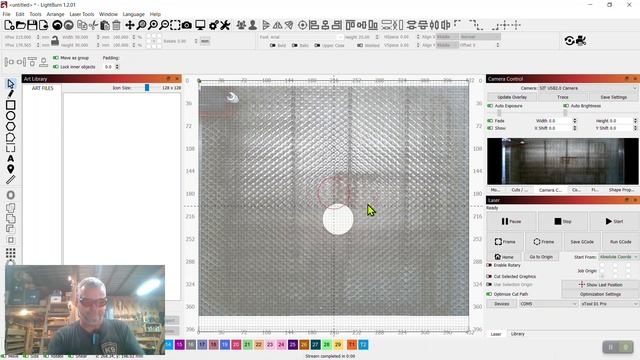
Task: Click the Zoom In magnifier icon
Action: coord(152,25)
